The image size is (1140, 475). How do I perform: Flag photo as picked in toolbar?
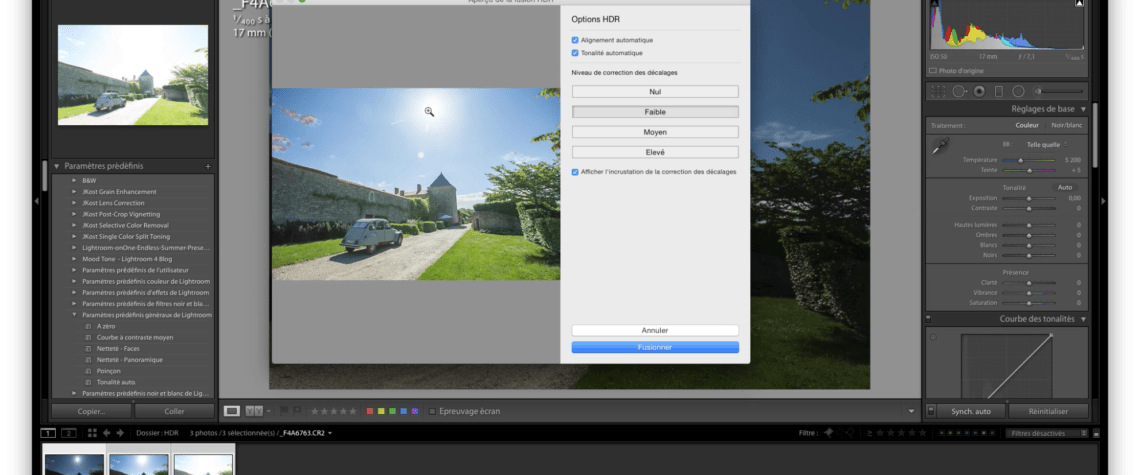click(x=284, y=411)
